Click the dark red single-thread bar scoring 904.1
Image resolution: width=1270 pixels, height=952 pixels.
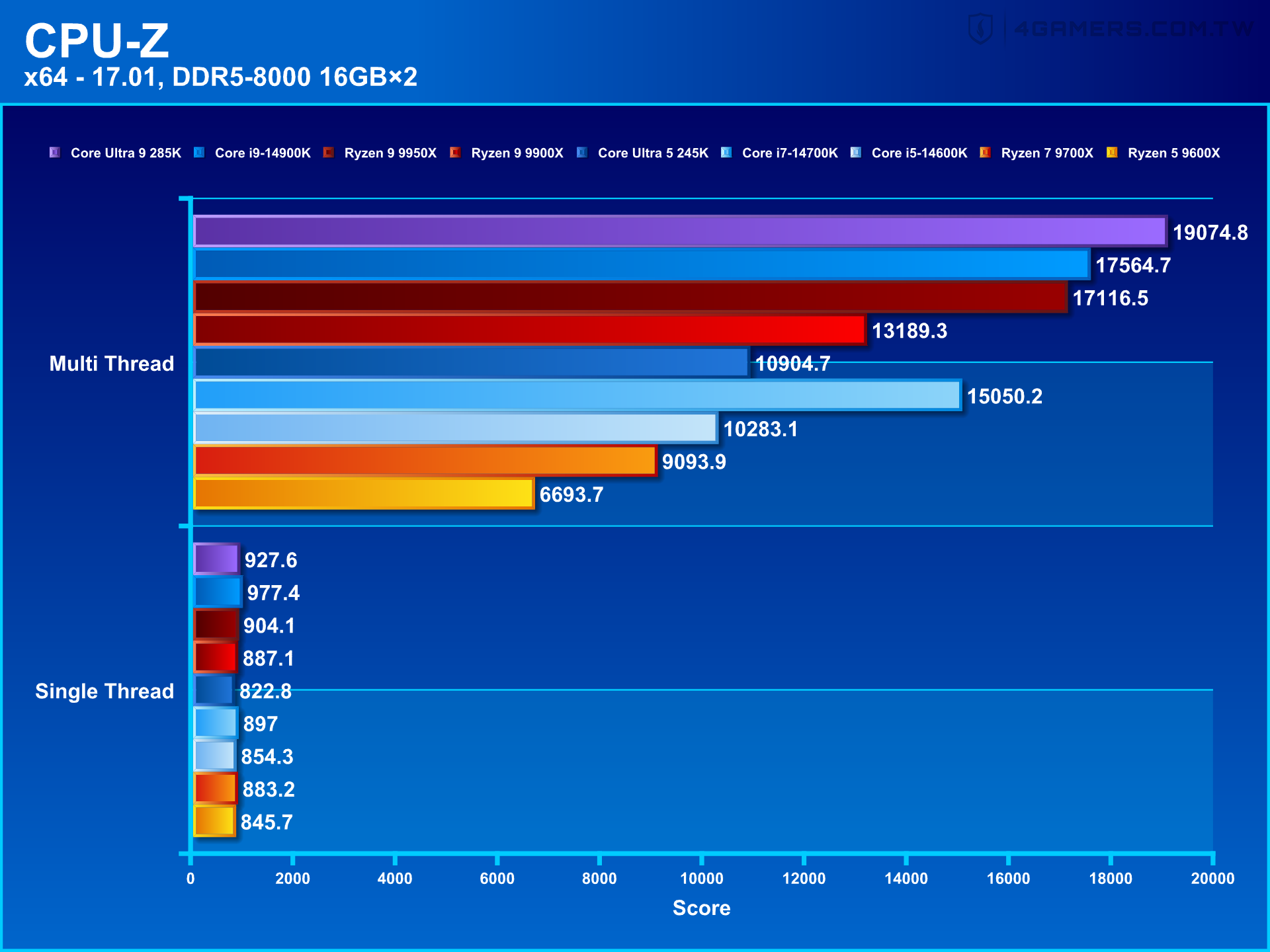[216, 625]
